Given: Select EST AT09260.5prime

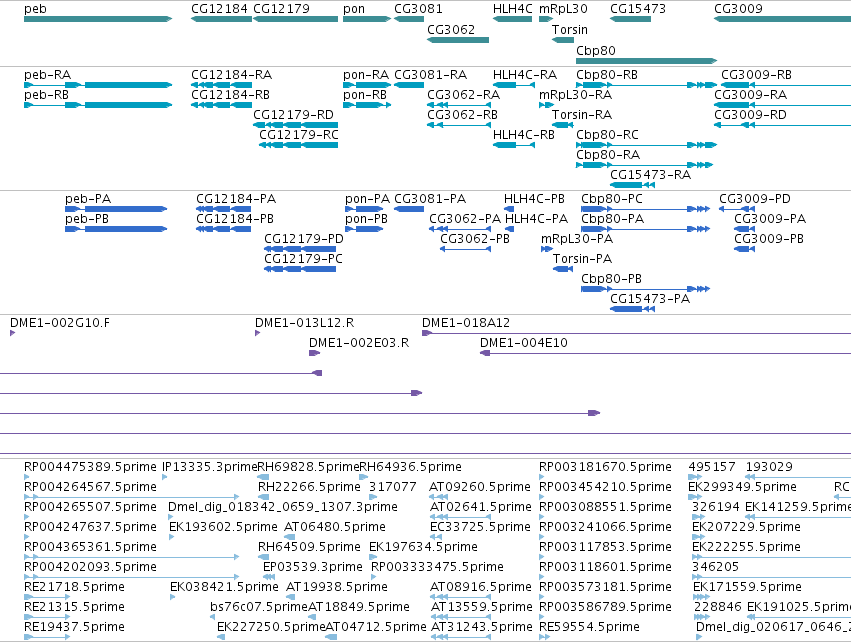Looking at the screenshot, I should [480, 487].
